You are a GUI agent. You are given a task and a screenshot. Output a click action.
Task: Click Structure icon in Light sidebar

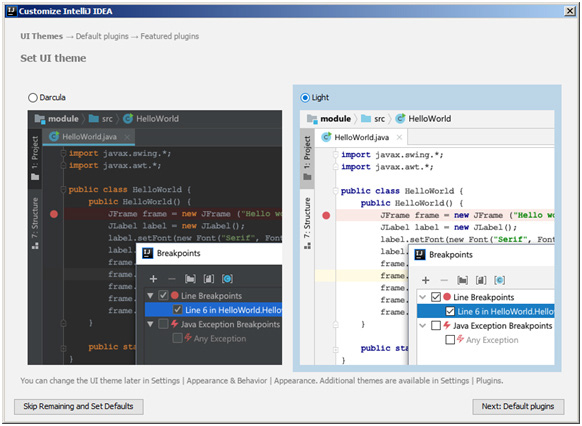point(307,246)
